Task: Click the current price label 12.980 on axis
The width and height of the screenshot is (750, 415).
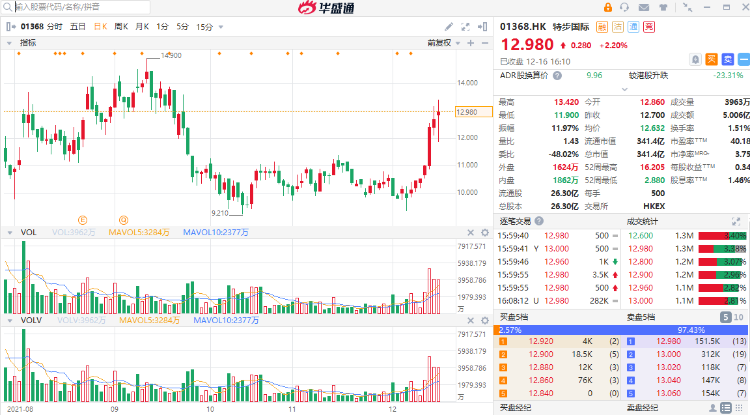Action: pos(474,112)
